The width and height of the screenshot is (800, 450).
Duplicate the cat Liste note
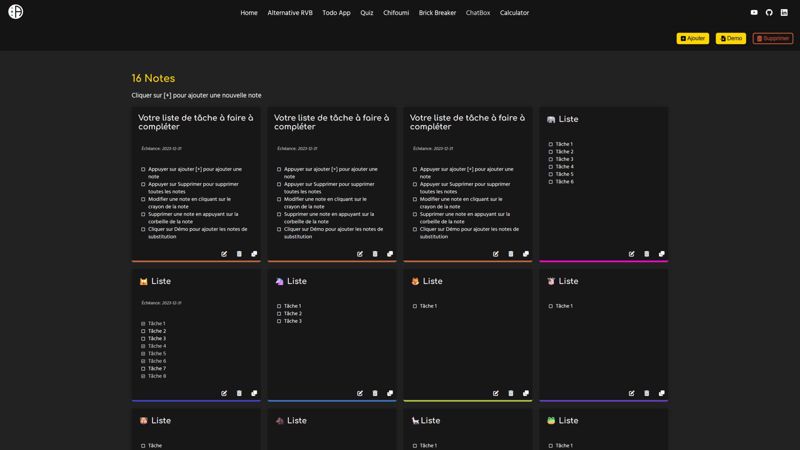pyautogui.click(x=254, y=393)
